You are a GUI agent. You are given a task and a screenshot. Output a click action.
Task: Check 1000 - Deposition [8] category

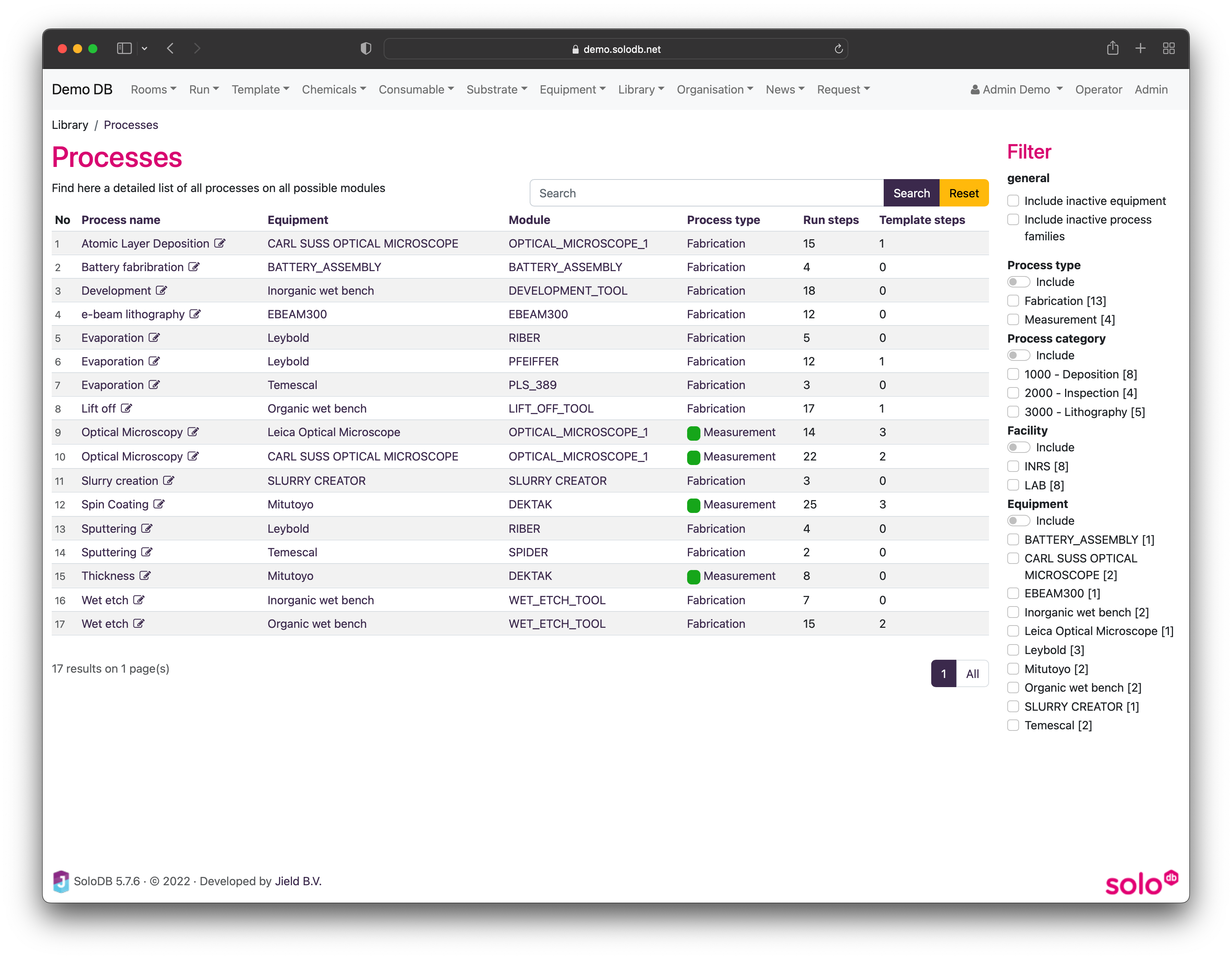[1013, 374]
